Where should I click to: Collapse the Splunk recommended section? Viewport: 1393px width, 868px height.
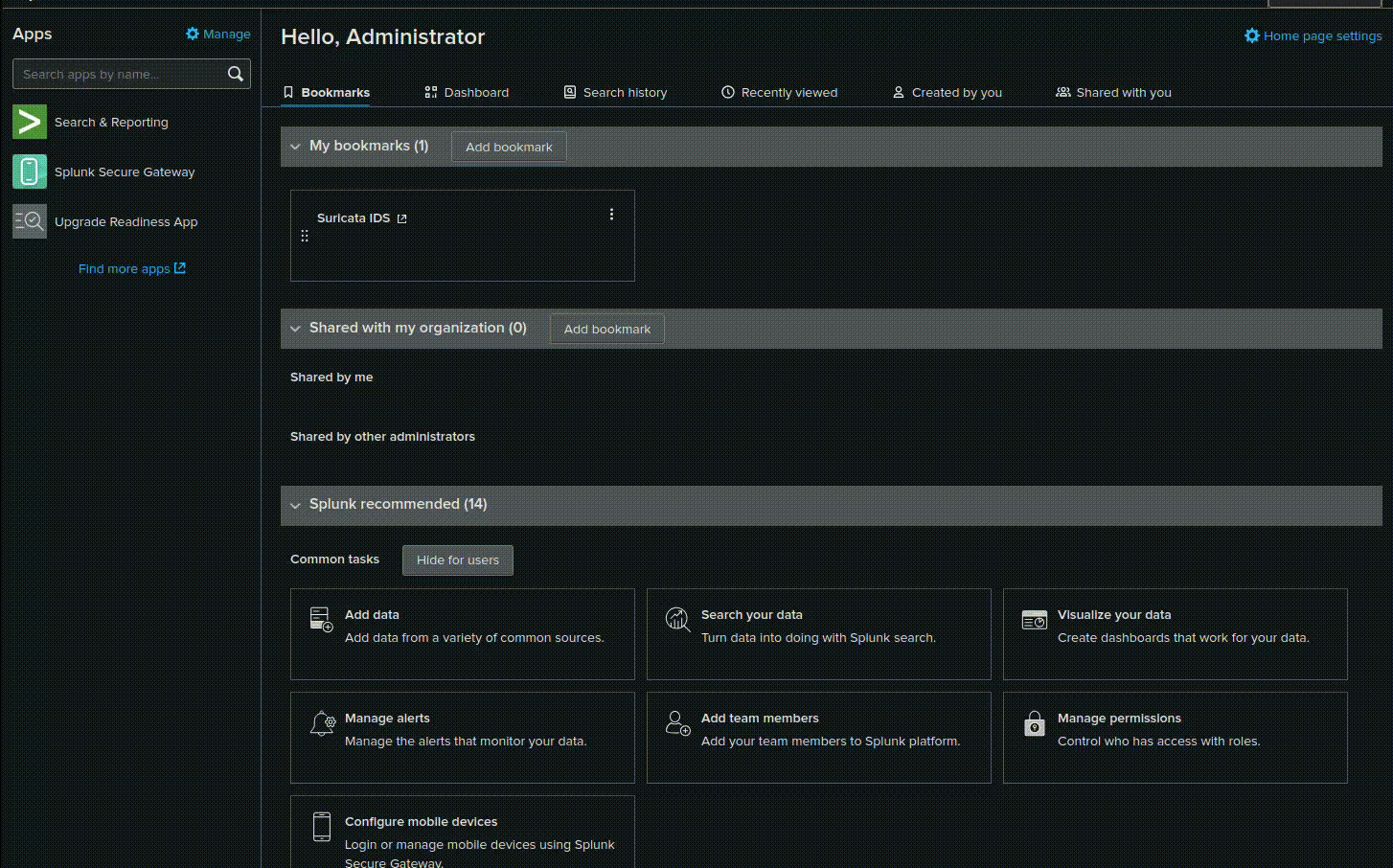pos(295,505)
